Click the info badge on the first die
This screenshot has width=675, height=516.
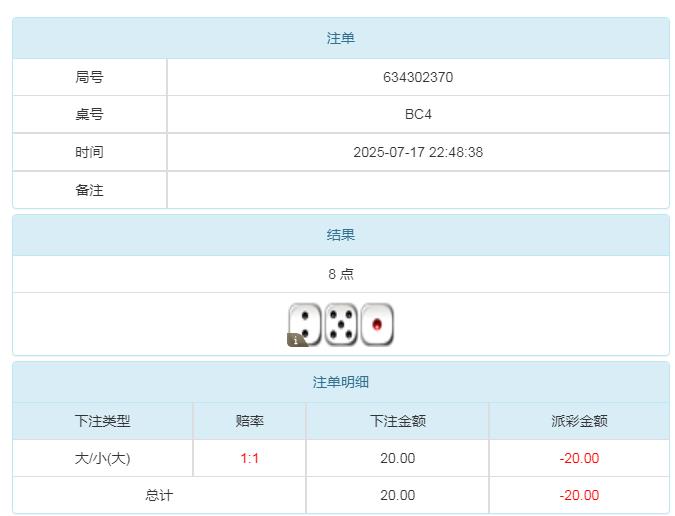[297, 340]
